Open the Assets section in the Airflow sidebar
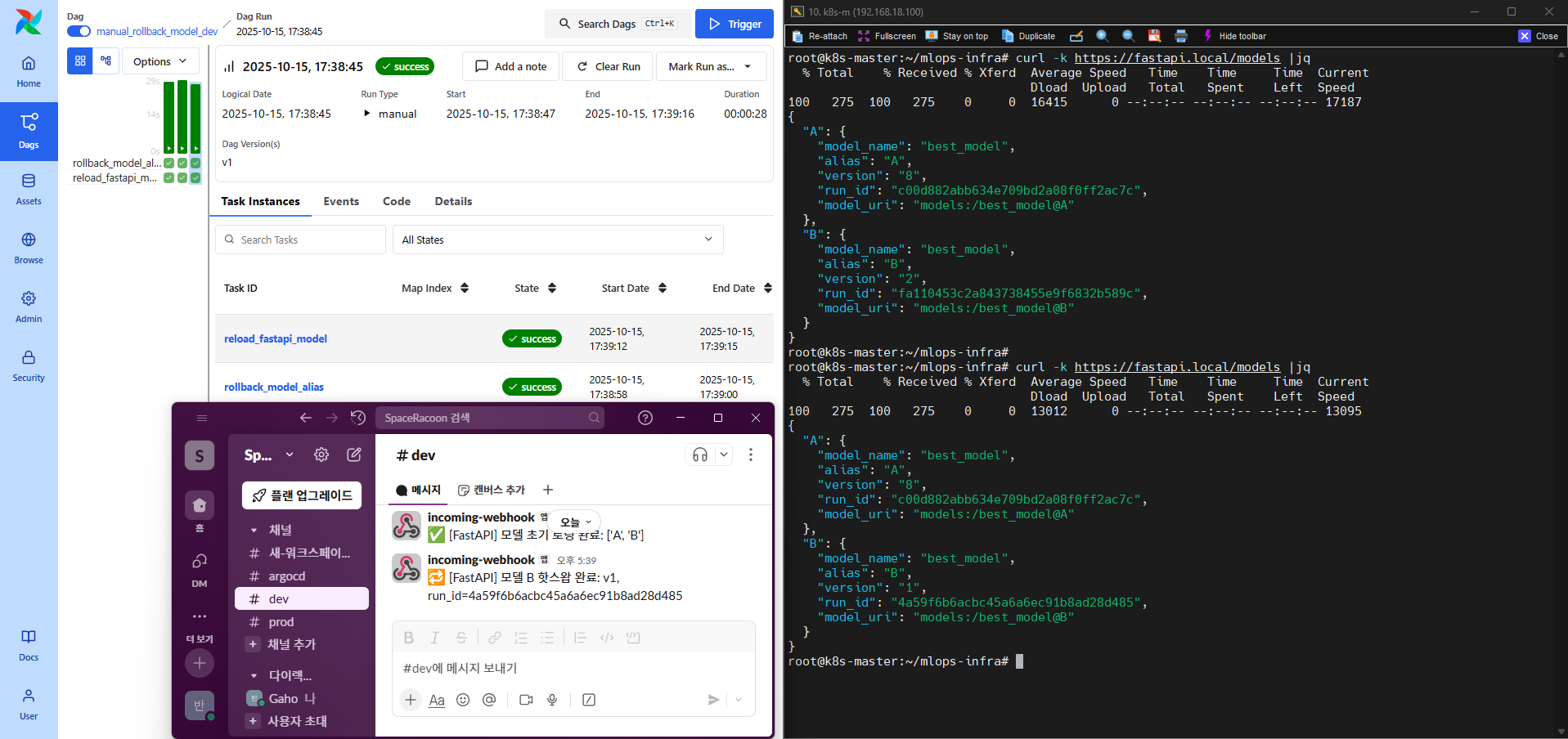 pos(29,189)
